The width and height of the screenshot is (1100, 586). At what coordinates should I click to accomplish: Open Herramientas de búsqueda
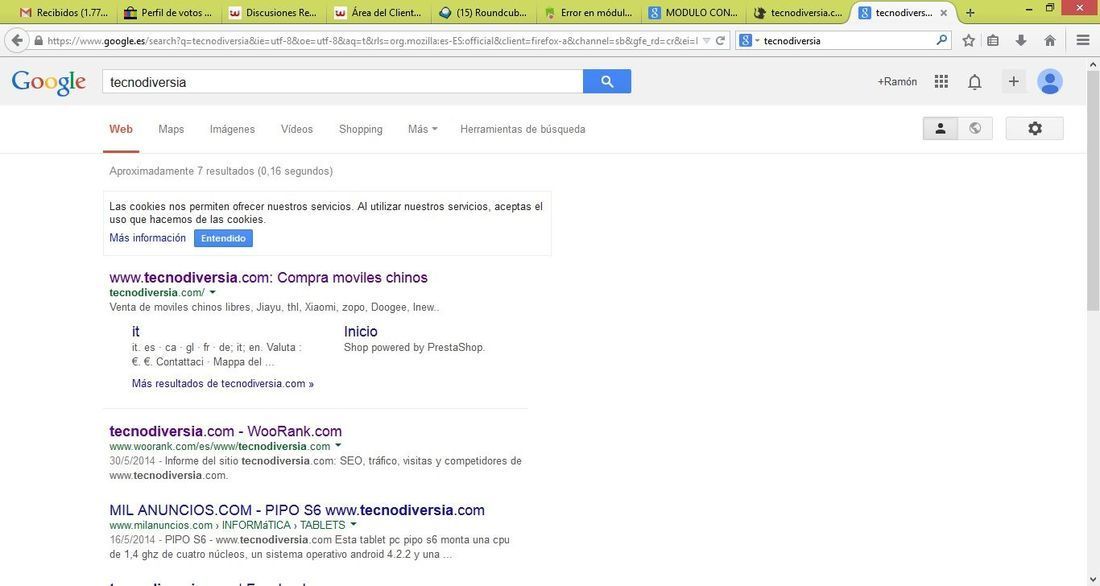tap(523, 129)
